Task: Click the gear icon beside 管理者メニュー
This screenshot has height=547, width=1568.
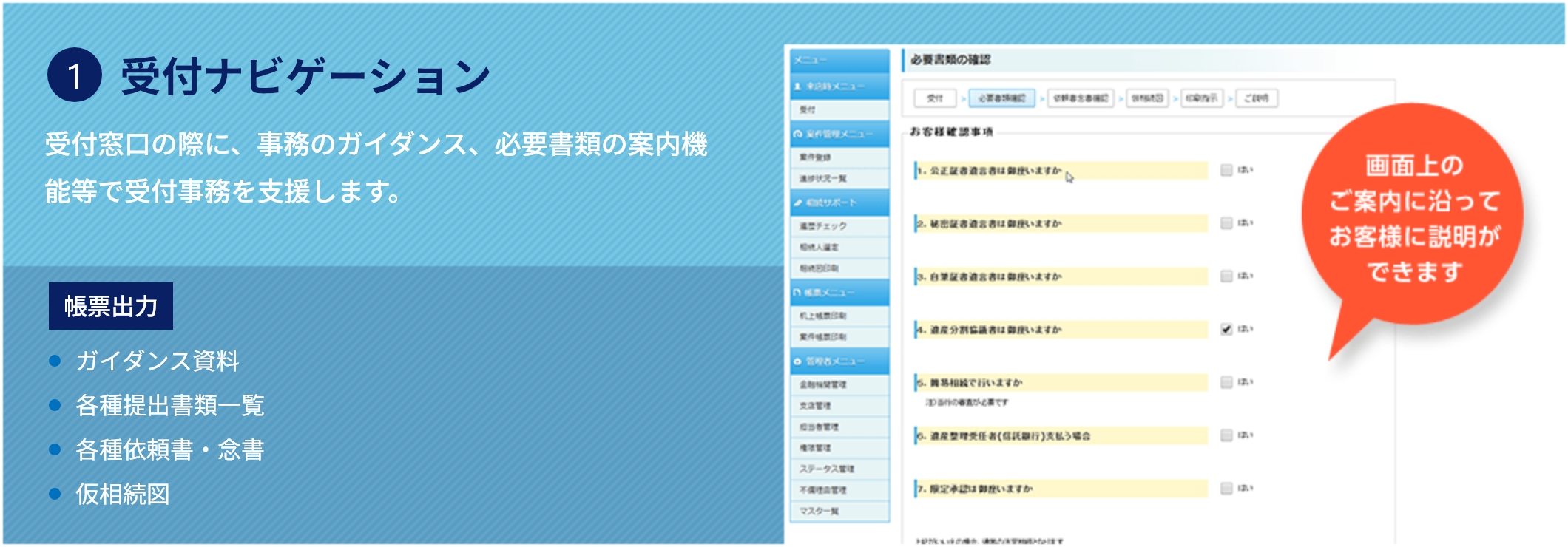Action: click(x=797, y=361)
